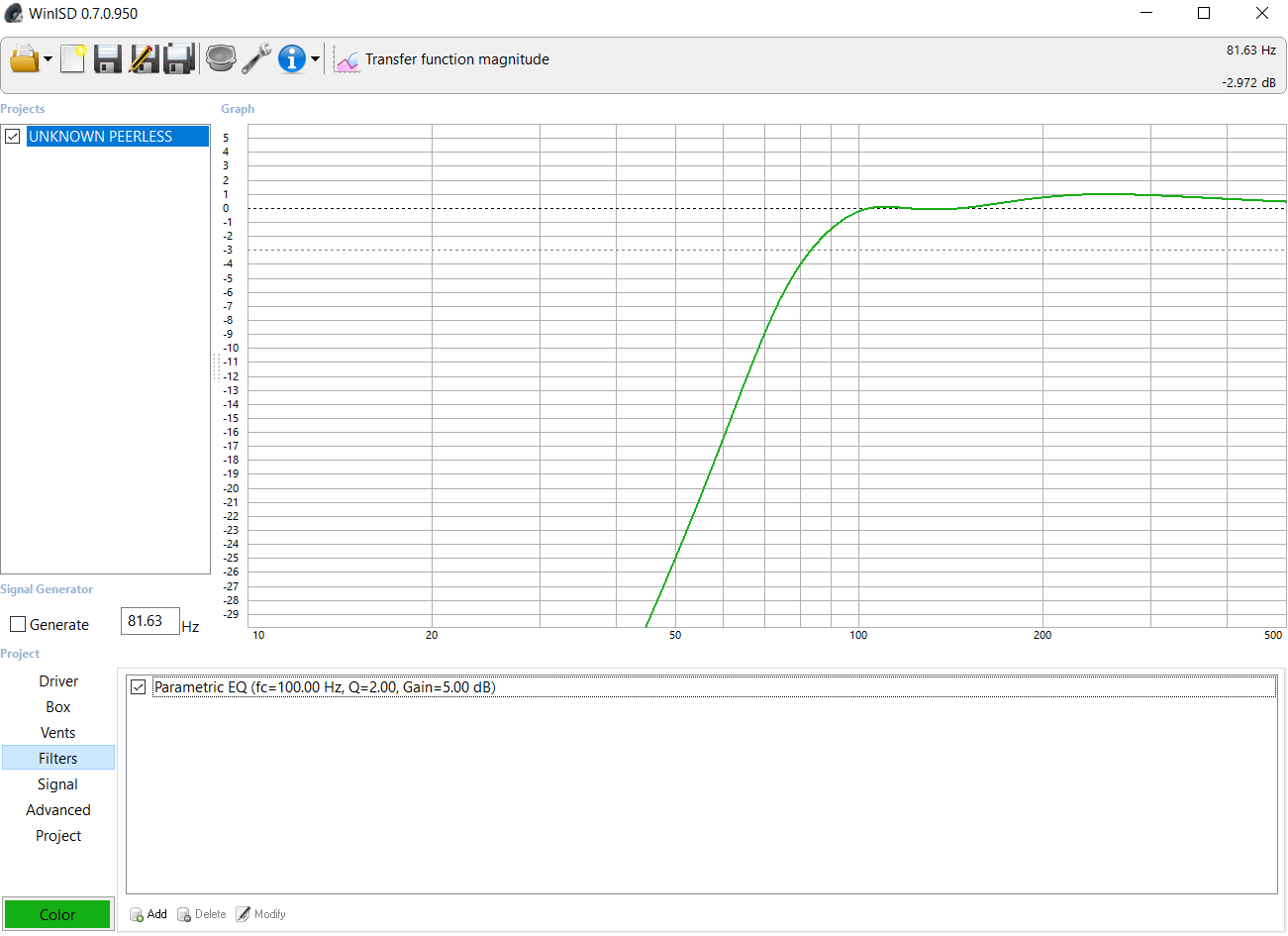Close the WinISD window
This screenshot has width=1288, height=936.
click(1261, 13)
